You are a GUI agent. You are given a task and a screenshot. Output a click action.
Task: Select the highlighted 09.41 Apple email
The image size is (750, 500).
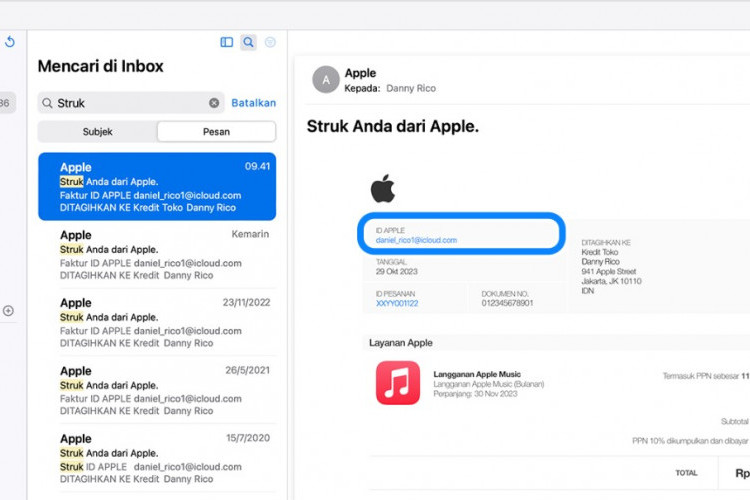click(157, 187)
